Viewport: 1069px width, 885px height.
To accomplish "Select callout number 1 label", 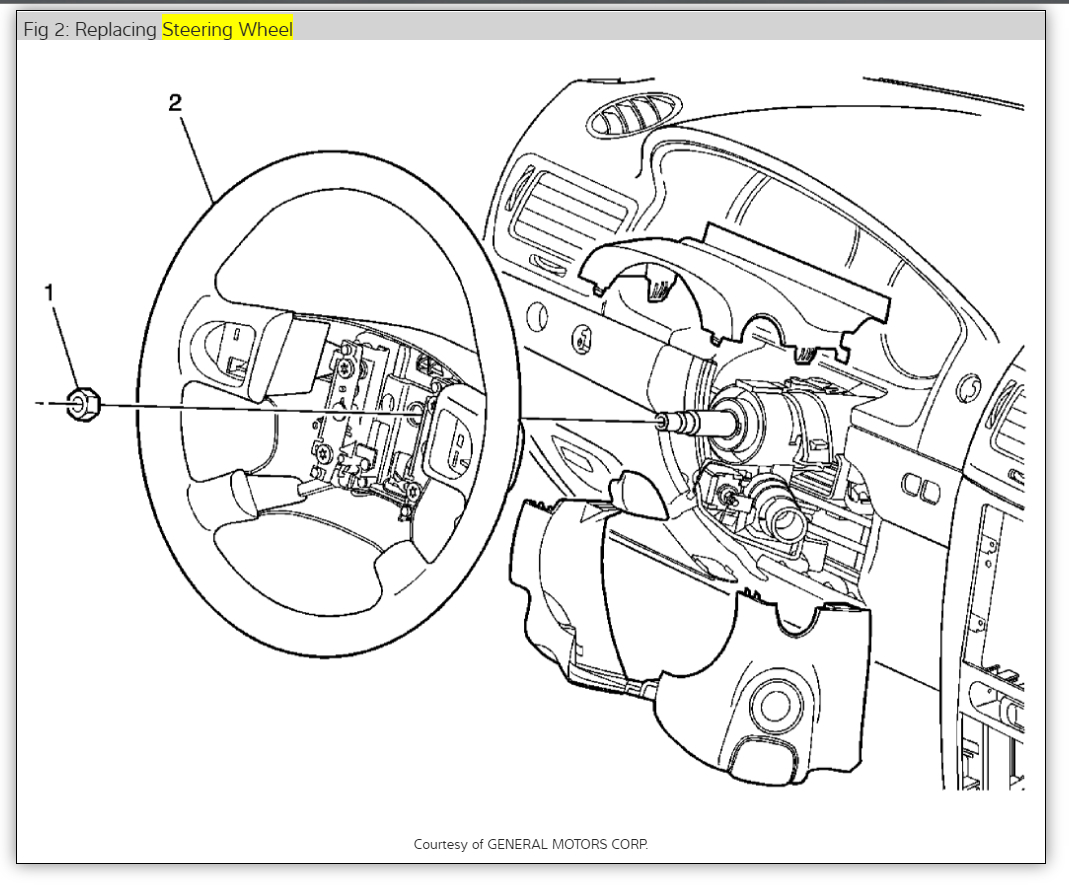I will [48, 292].
